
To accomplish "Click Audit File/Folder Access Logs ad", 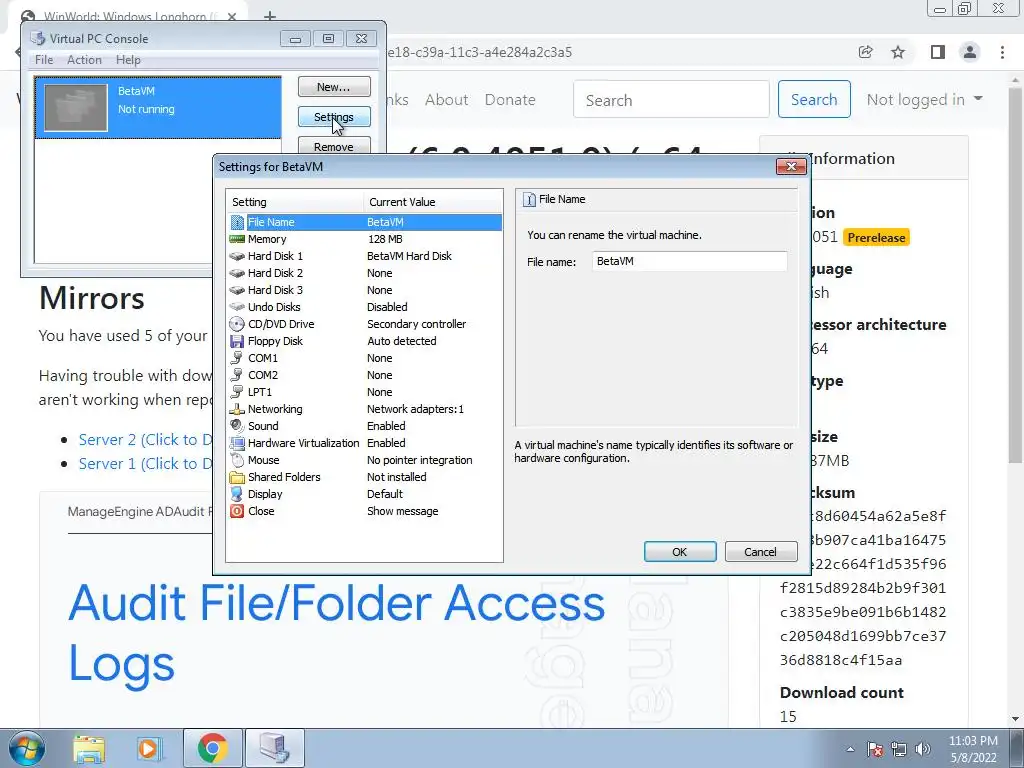I will pos(336,631).
